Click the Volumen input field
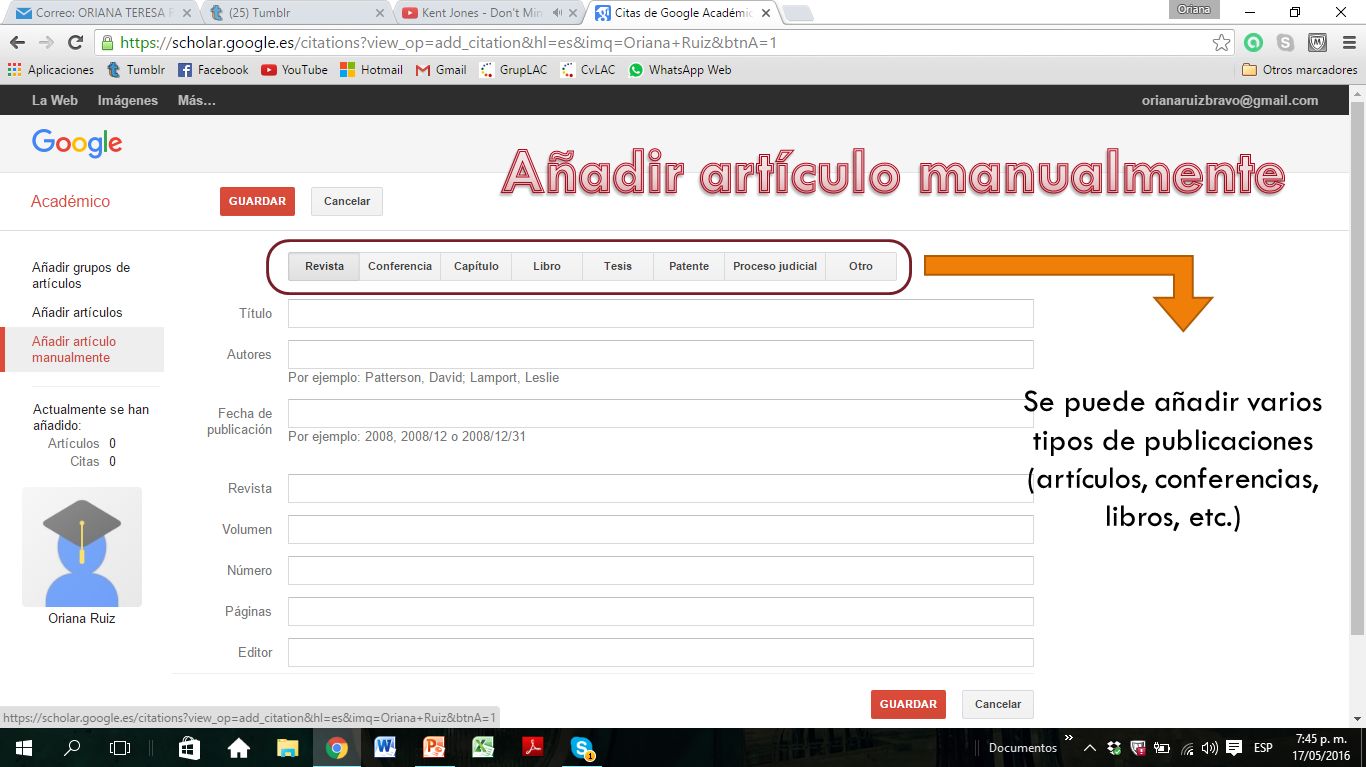Screen dimensions: 1366x767 tap(660, 529)
